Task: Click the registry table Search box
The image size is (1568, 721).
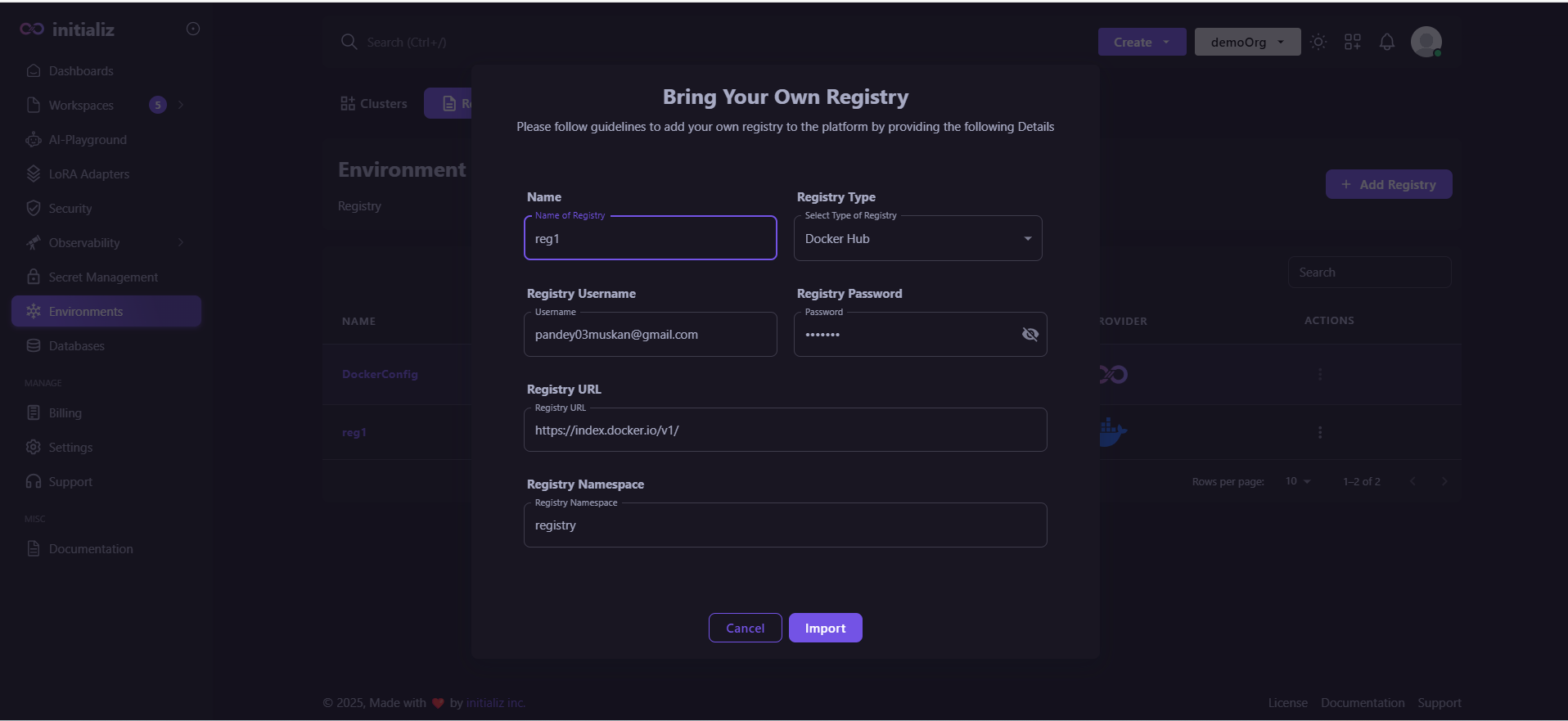Action: click(x=1370, y=272)
